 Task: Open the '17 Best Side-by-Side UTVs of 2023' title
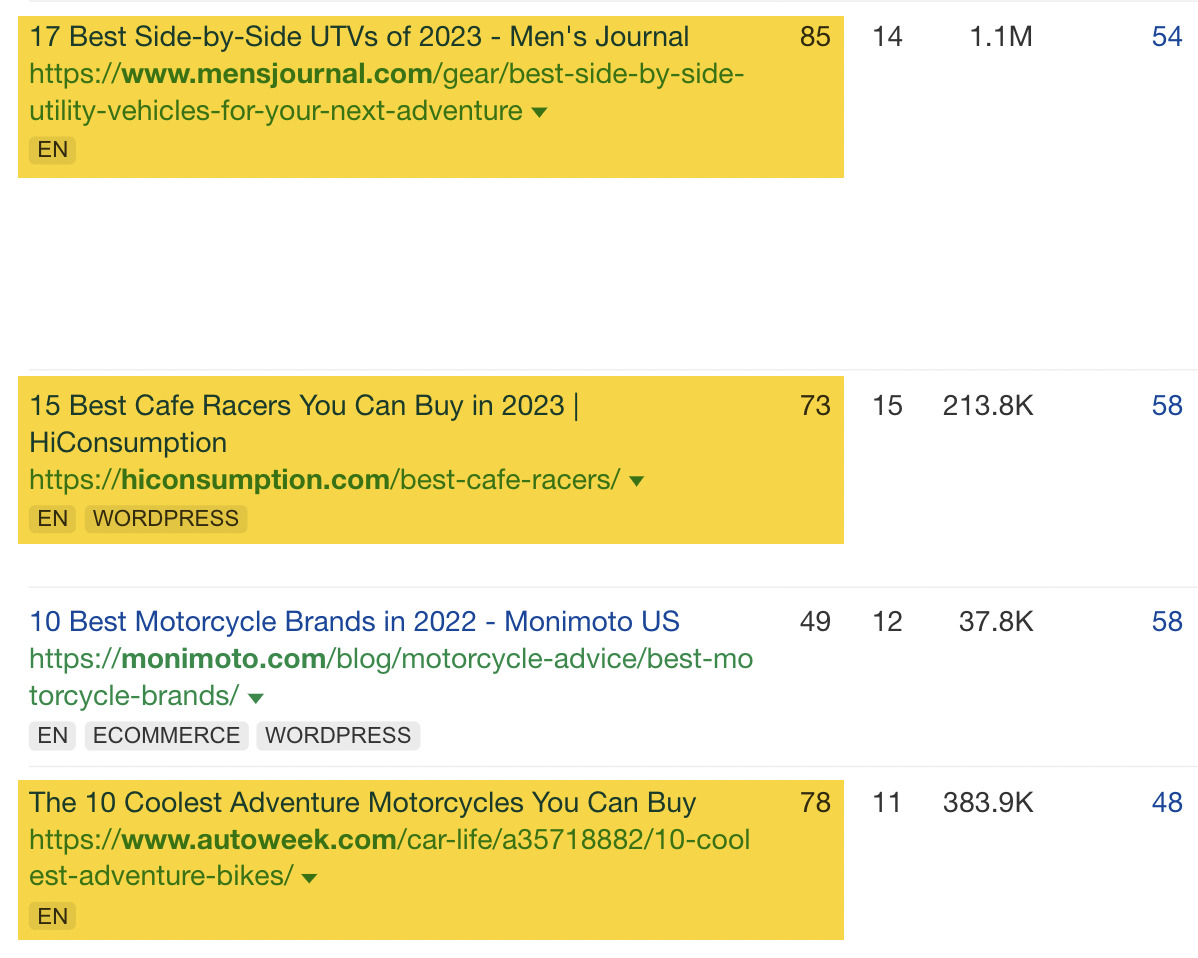359,36
